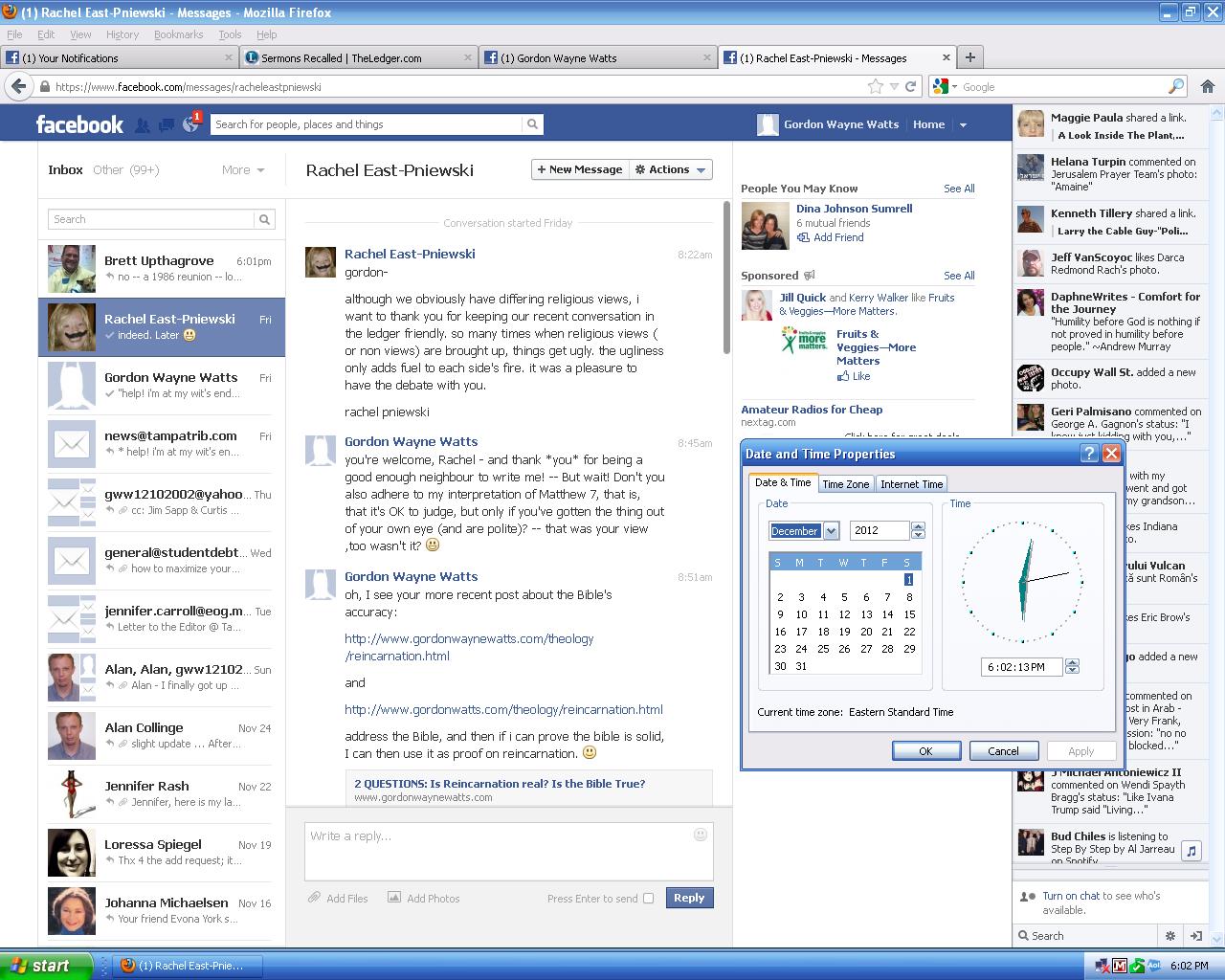This screenshot has width=1225, height=980.
Task: Click the Turn on chat link
Action: coord(1071,896)
